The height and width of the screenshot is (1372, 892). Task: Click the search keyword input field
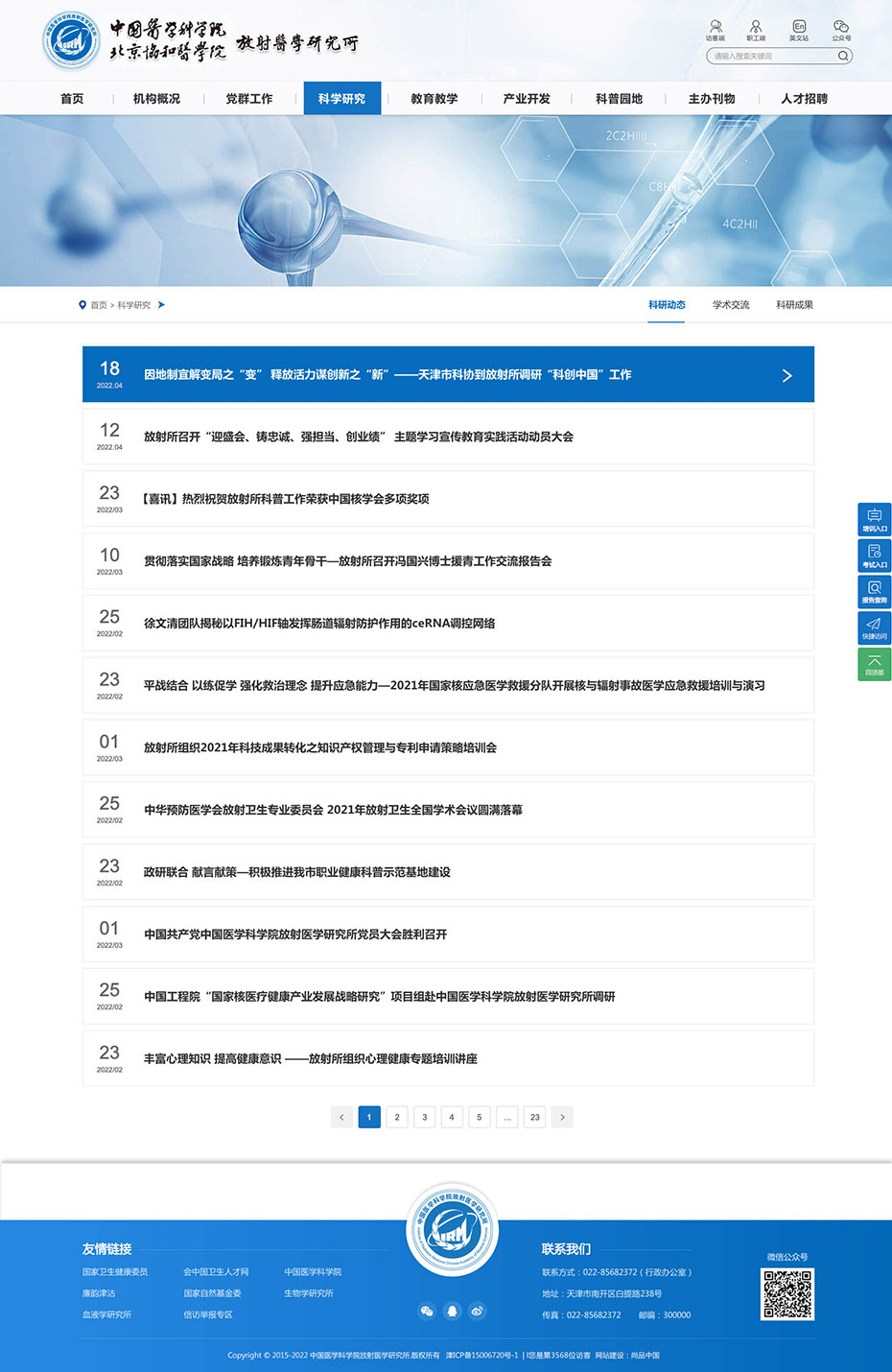point(770,56)
